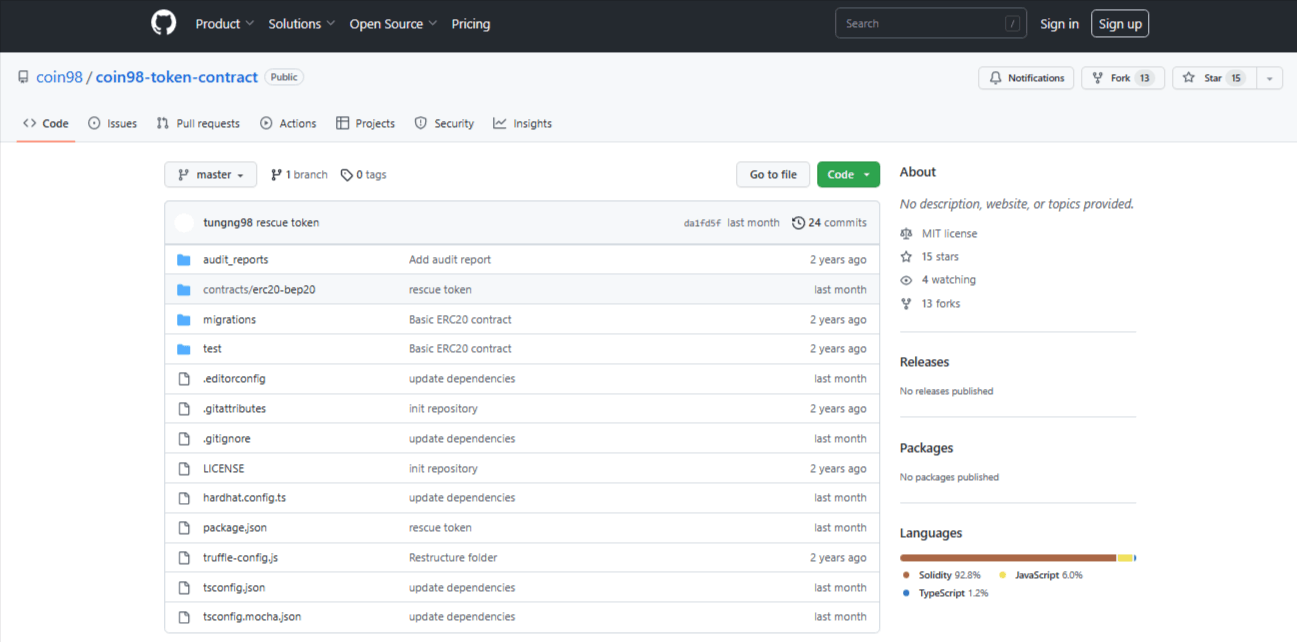Click the file icon for .gitattributes
Screen dimensions: 1297x642
pos(184,409)
